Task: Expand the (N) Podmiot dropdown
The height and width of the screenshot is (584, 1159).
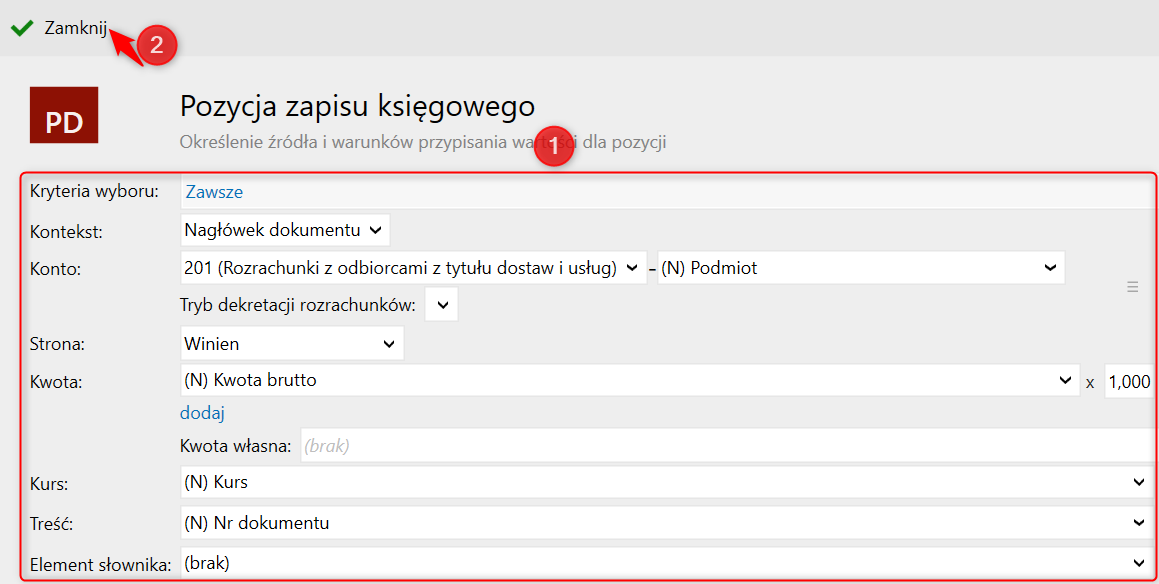Action: point(860,268)
